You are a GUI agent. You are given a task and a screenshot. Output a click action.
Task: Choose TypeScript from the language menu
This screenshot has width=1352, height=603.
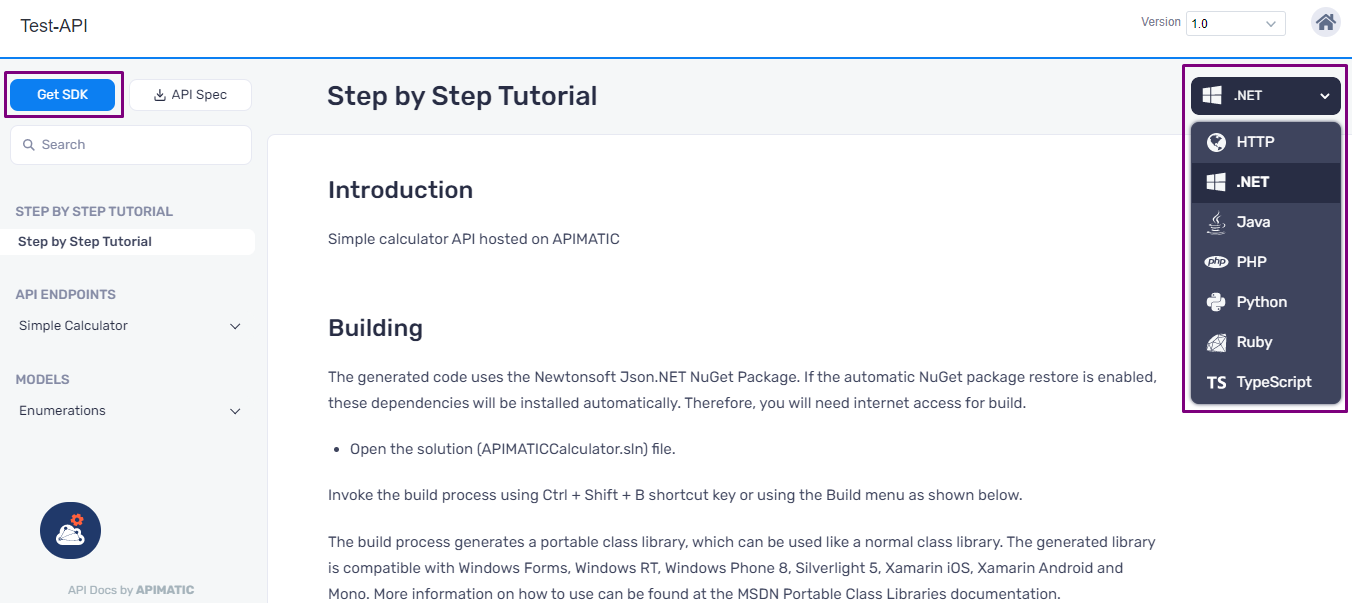pyautogui.click(x=1266, y=382)
